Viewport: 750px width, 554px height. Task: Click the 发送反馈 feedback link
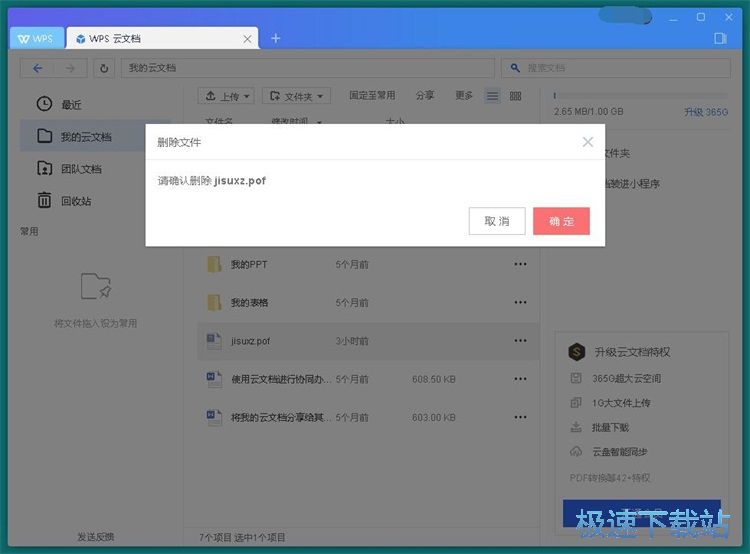[96, 537]
